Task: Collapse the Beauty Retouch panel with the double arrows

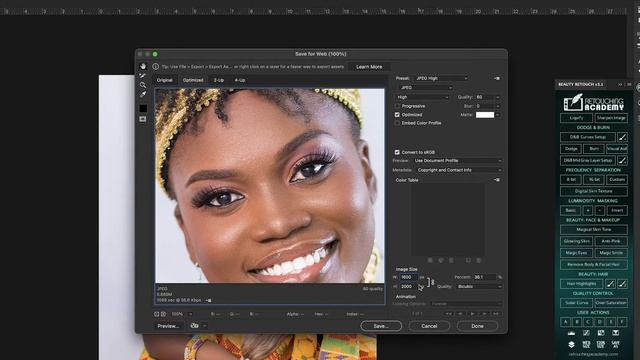Action: point(620,84)
